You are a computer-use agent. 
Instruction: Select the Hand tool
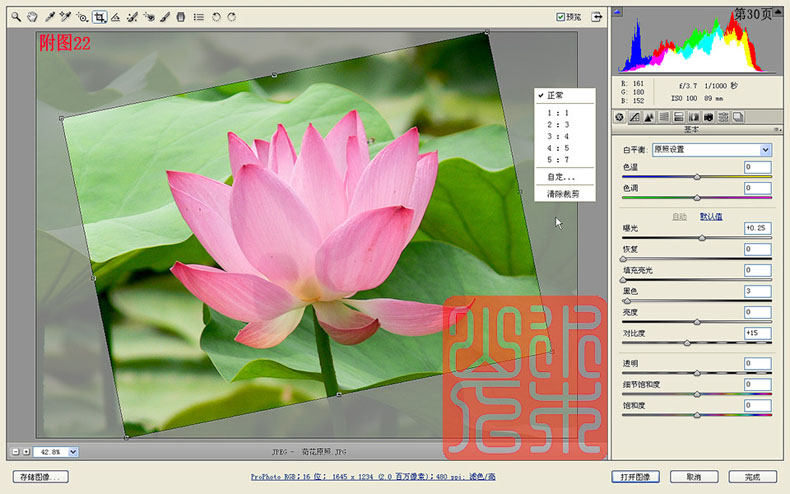pos(32,17)
